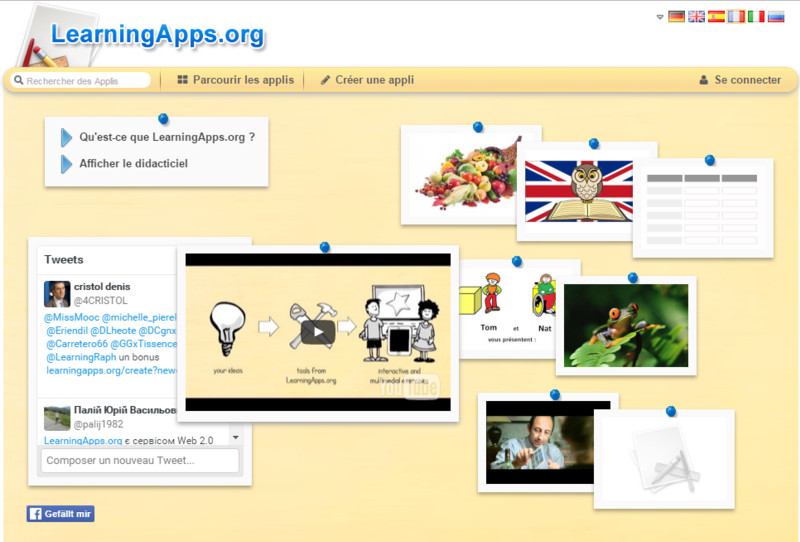Open cristol denis profile name
The height and width of the screenshot is (542, 800).
102,286
